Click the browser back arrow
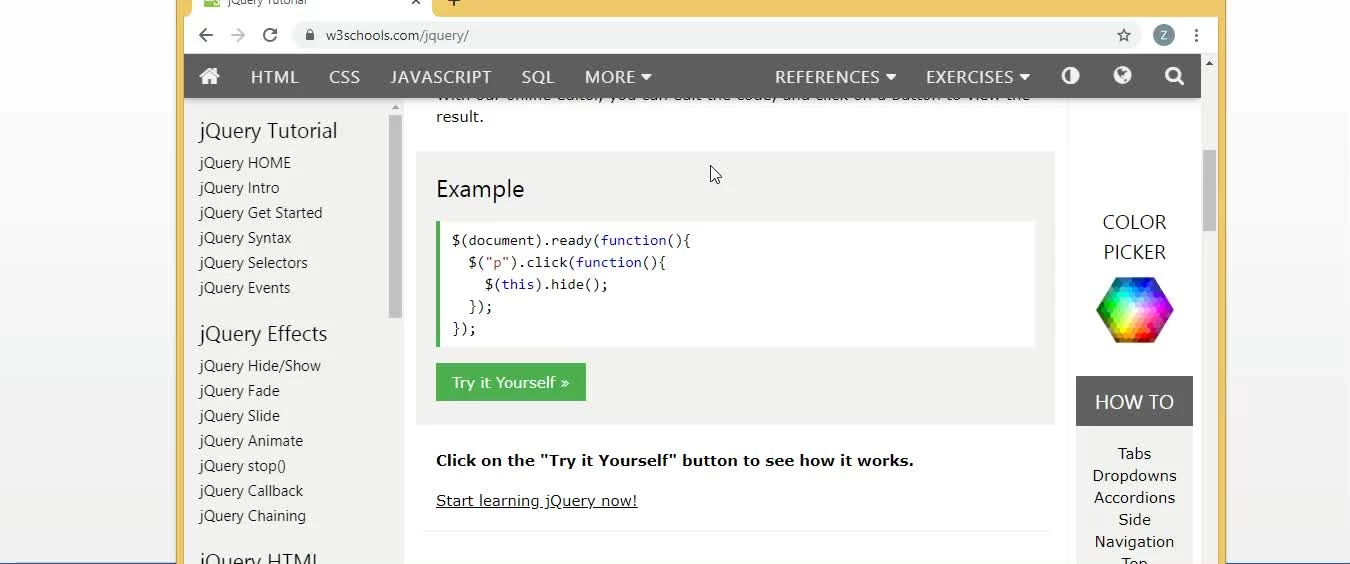Screen dimensions: 1350x564 [x=206, y=35]
